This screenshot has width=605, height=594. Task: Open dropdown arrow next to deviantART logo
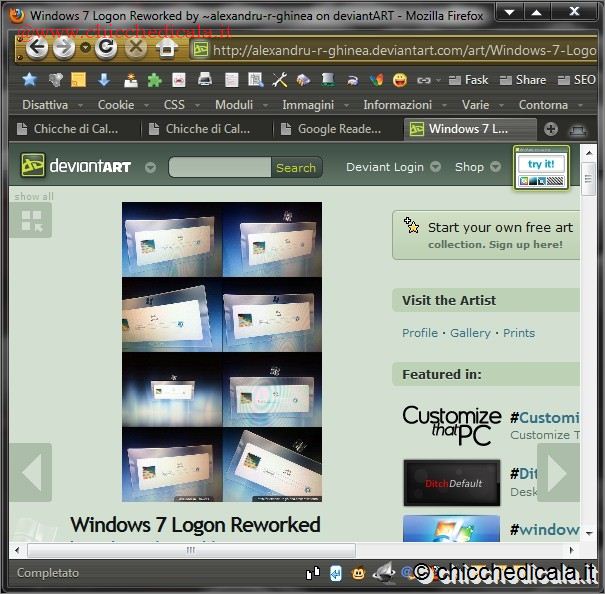(x=150, y=168)
